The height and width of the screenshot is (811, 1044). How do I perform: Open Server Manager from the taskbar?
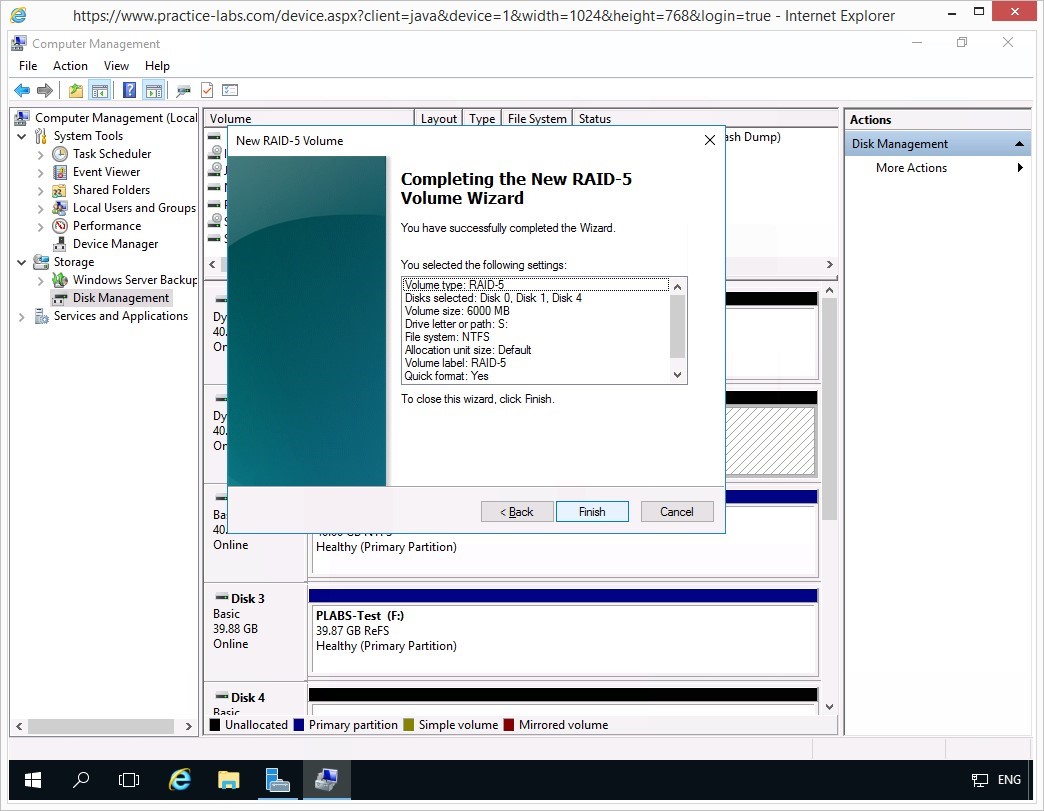click(277, 780)
